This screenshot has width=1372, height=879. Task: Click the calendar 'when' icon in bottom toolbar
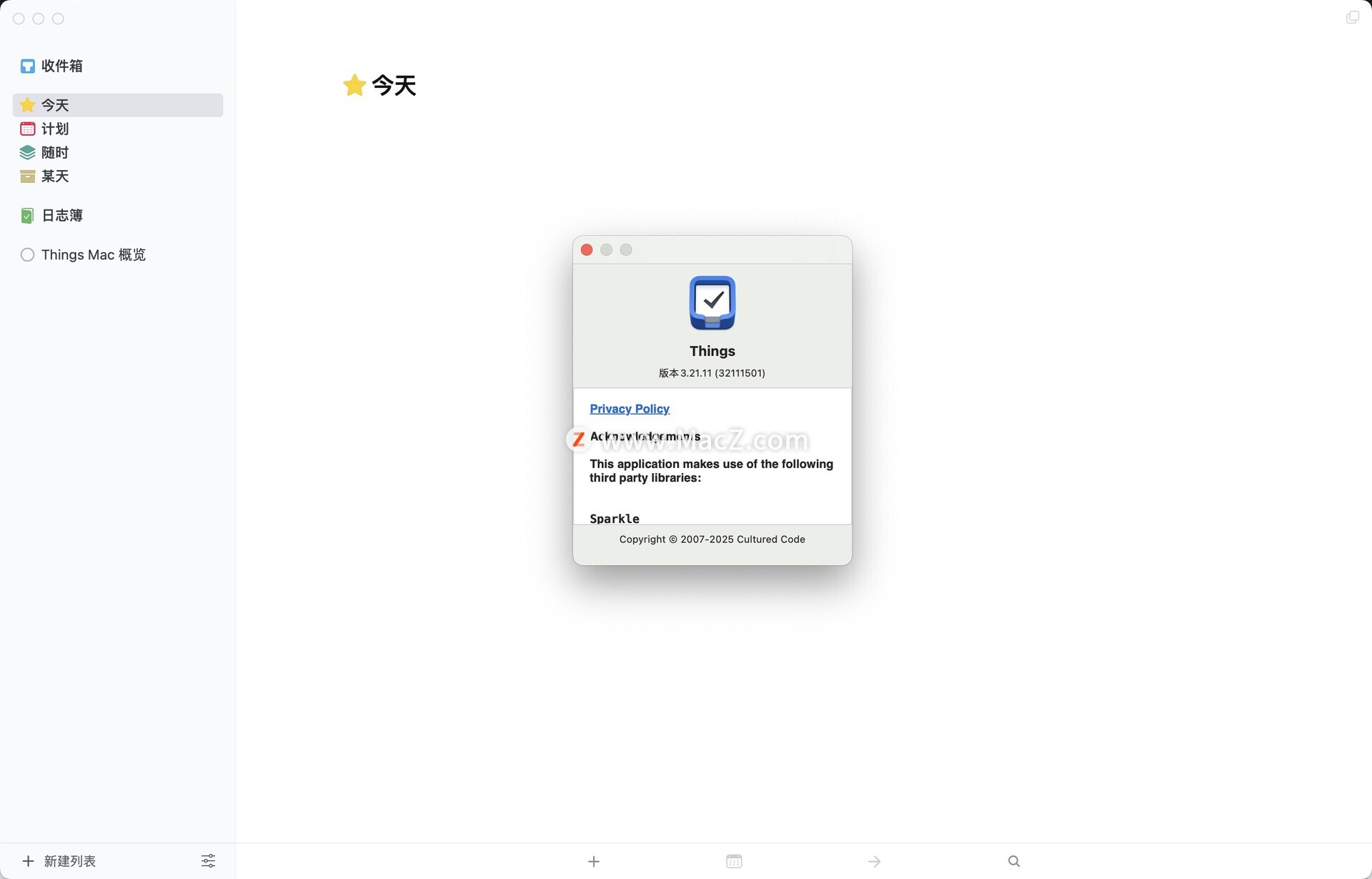(734, 861)
